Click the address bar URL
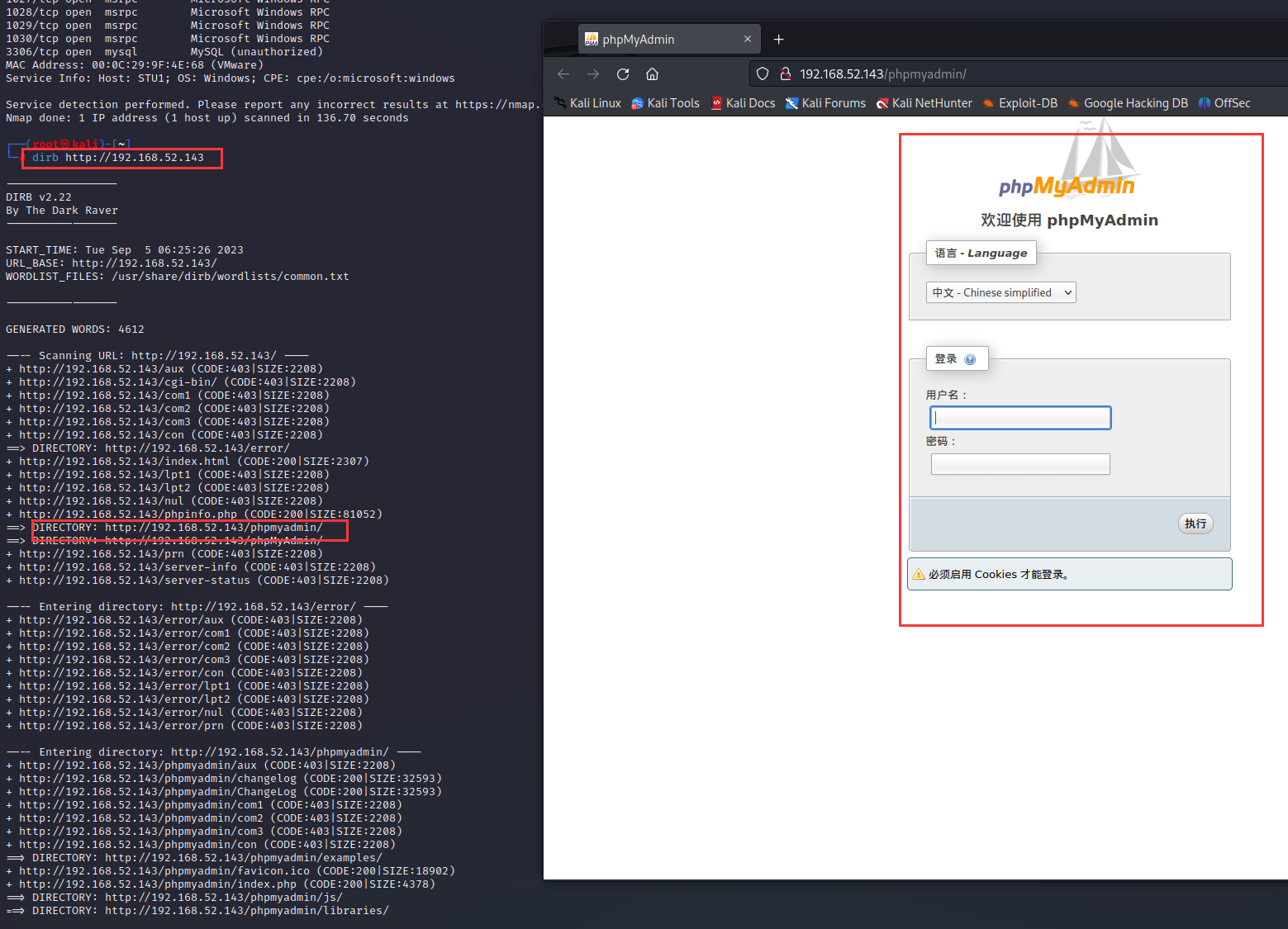 [x=883, y=74]
